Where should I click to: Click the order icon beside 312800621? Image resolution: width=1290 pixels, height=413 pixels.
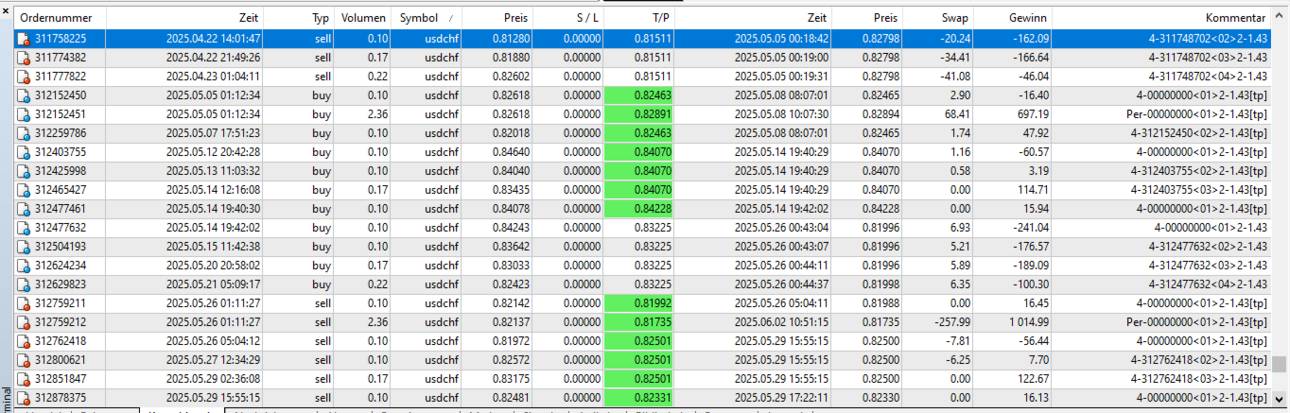tap(23, 360)
